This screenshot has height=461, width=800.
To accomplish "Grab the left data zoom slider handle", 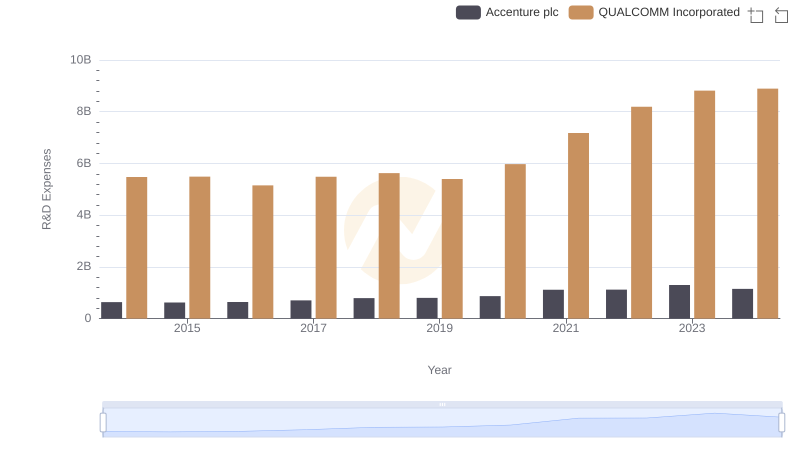I will pyautogui.click(x=103, y=423).
